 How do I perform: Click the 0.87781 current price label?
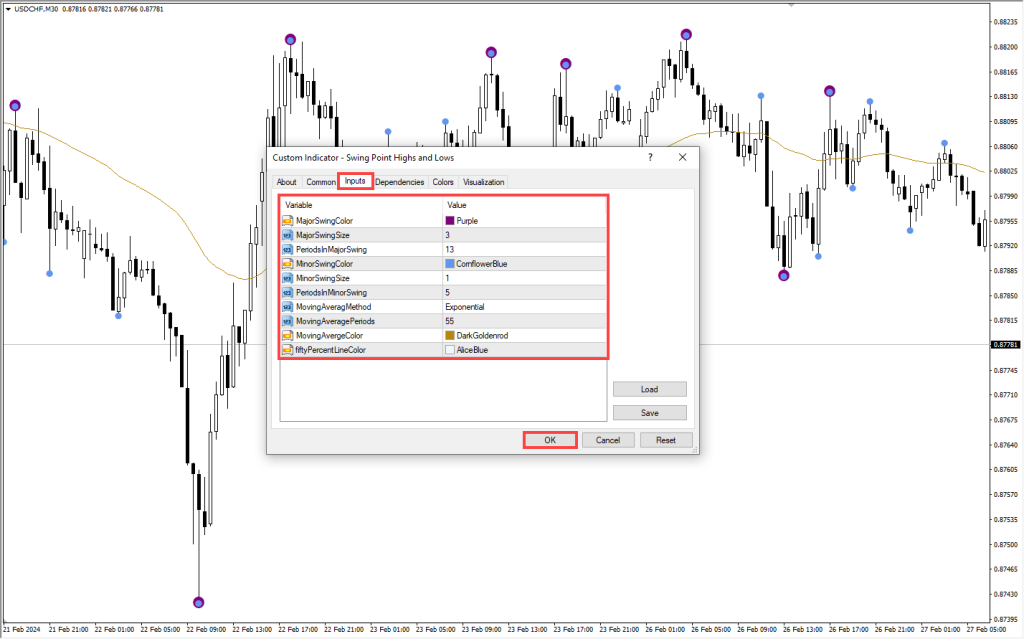click(x=1006, y=344)
